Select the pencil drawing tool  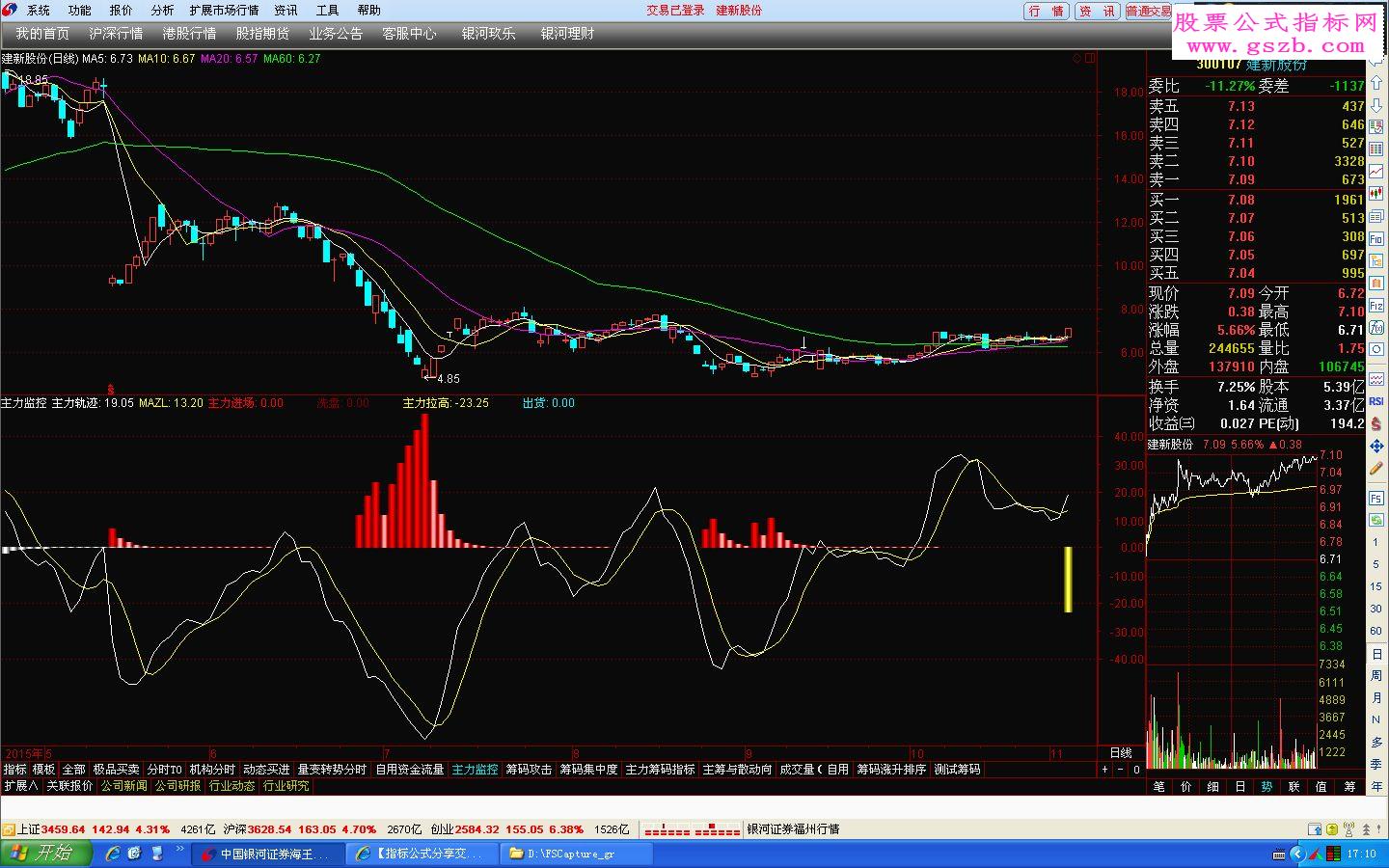1376,470
